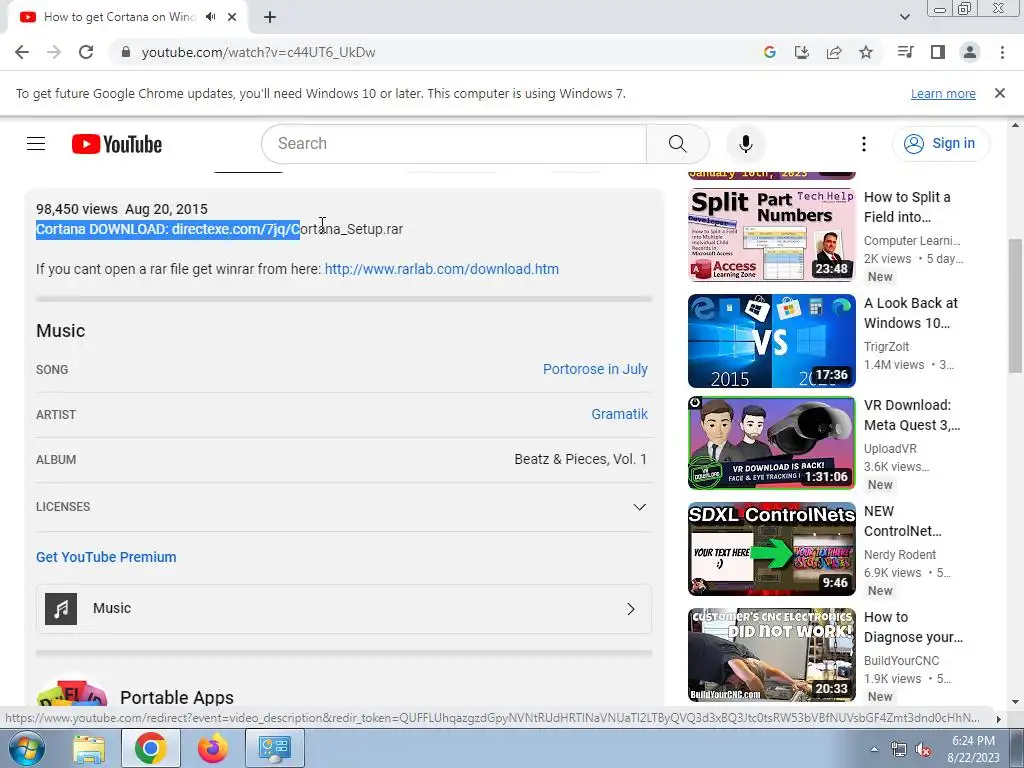The image size is (1024, 768).
Task: Open a new tab with plus button
Action: [270, 17]
